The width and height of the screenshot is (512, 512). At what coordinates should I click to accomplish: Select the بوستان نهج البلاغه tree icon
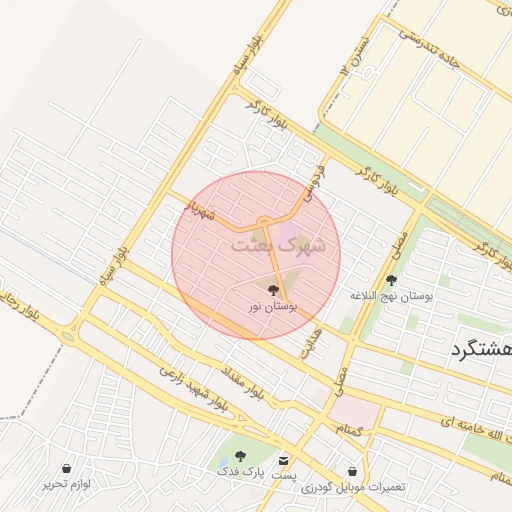point(391,280)
